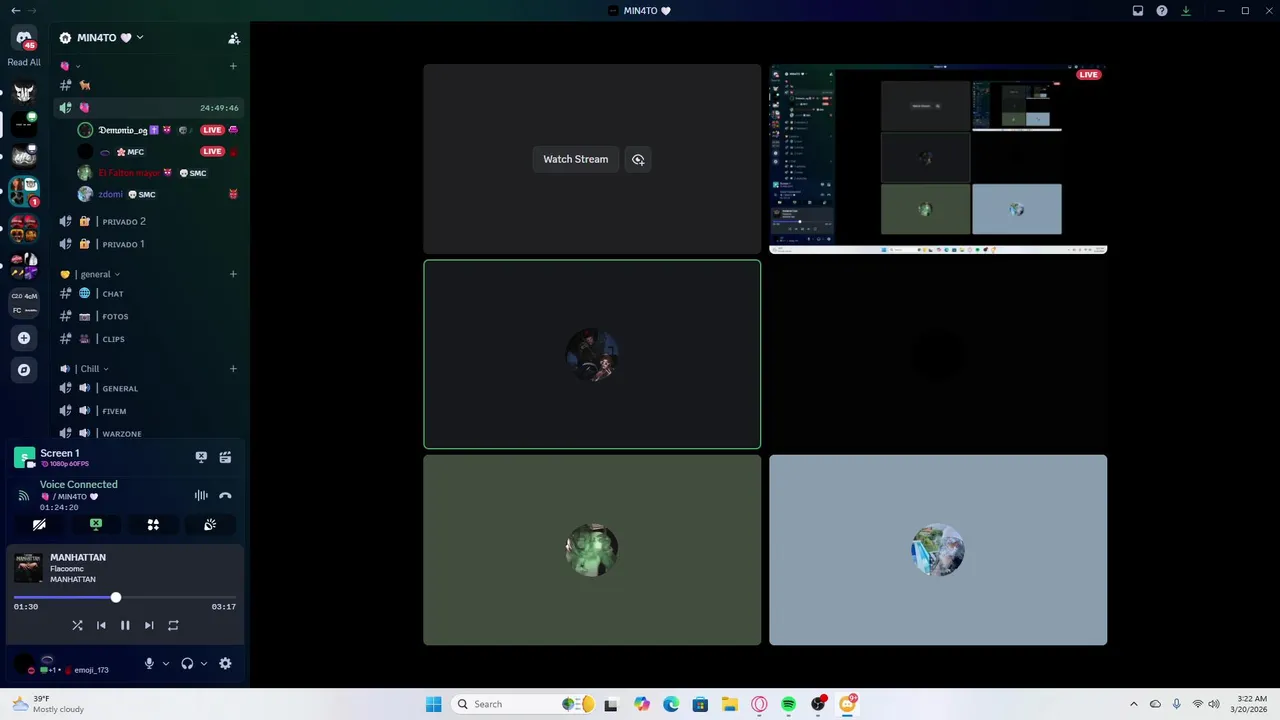Stop streaming Screen 1 via monitor X icon

(x=201, y=457)
